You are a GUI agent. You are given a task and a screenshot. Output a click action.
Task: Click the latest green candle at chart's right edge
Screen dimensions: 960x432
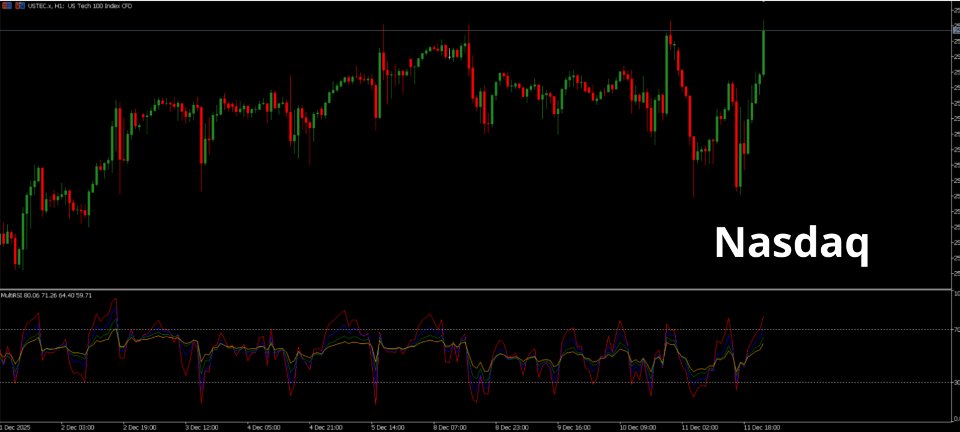click(763, 52)
